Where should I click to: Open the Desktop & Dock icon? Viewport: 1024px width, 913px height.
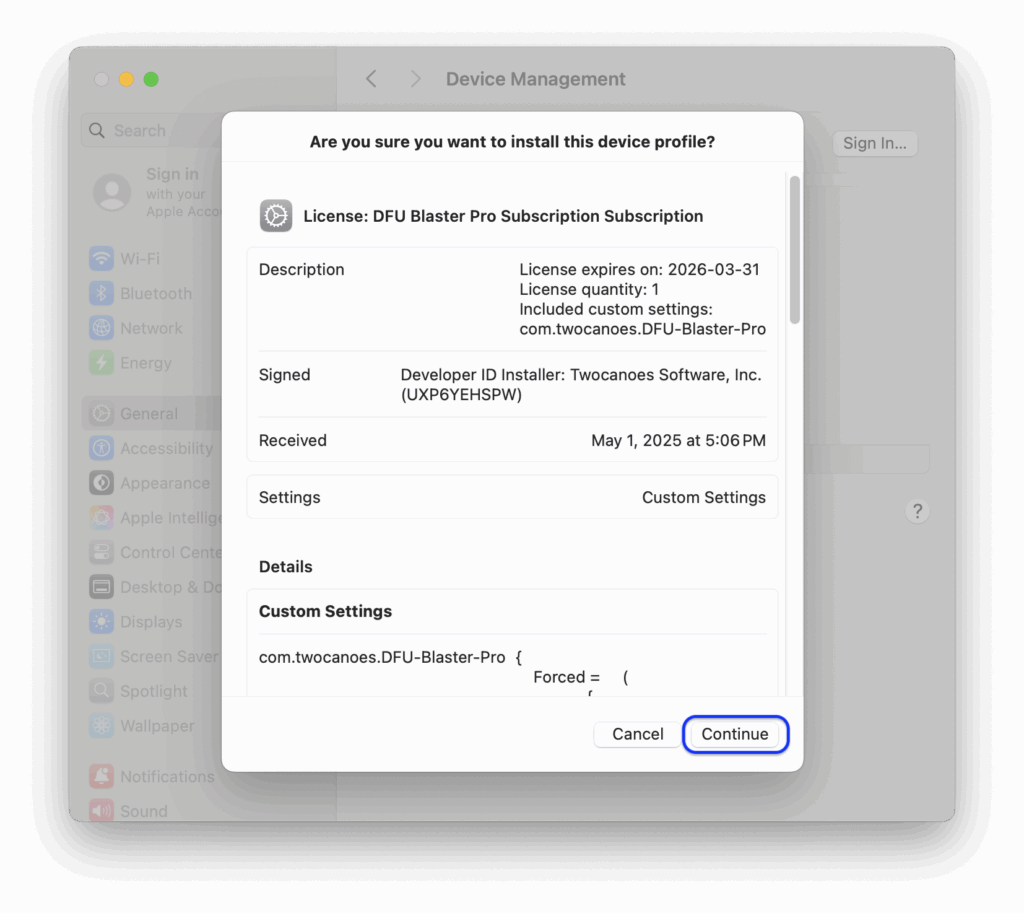[101, 586]
